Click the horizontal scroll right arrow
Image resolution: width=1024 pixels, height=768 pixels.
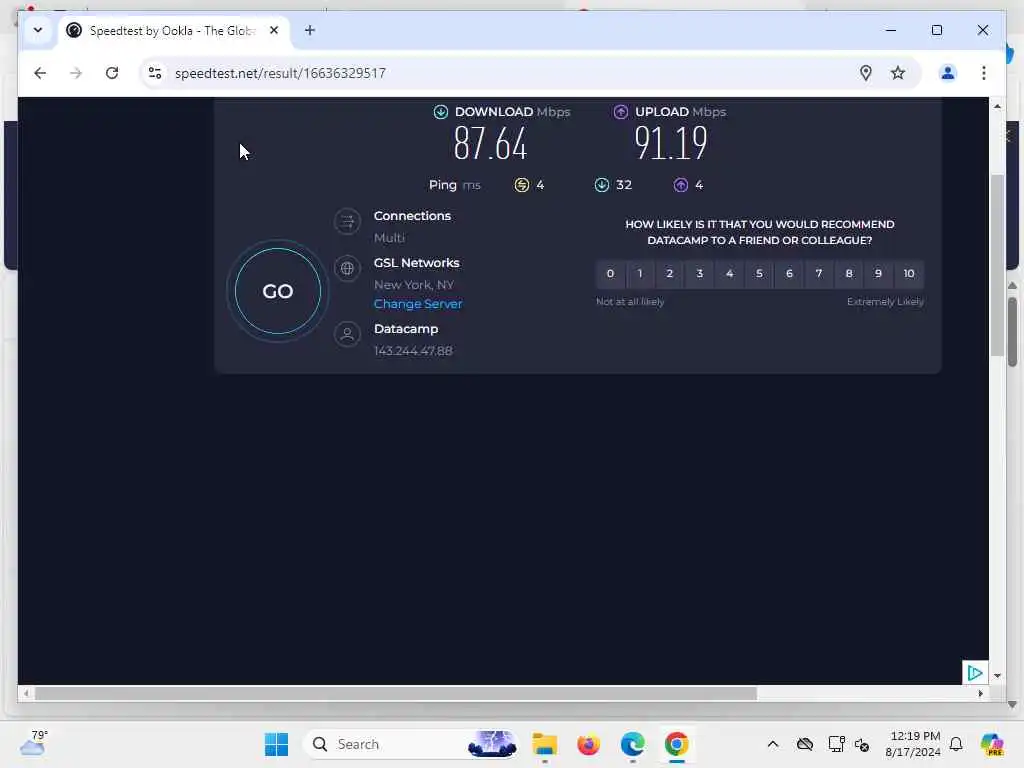980,694
